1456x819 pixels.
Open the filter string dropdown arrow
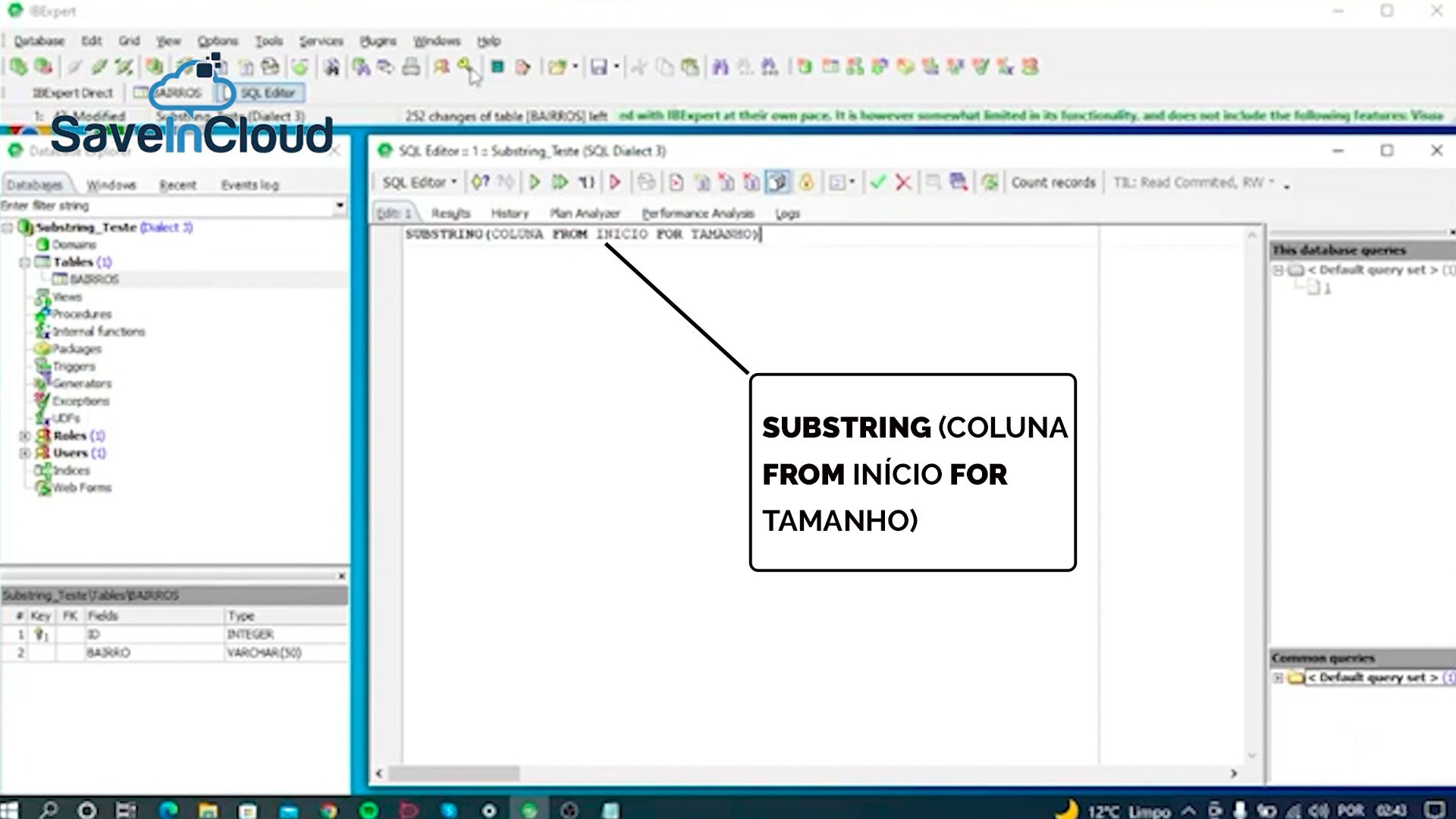point(340,205)
